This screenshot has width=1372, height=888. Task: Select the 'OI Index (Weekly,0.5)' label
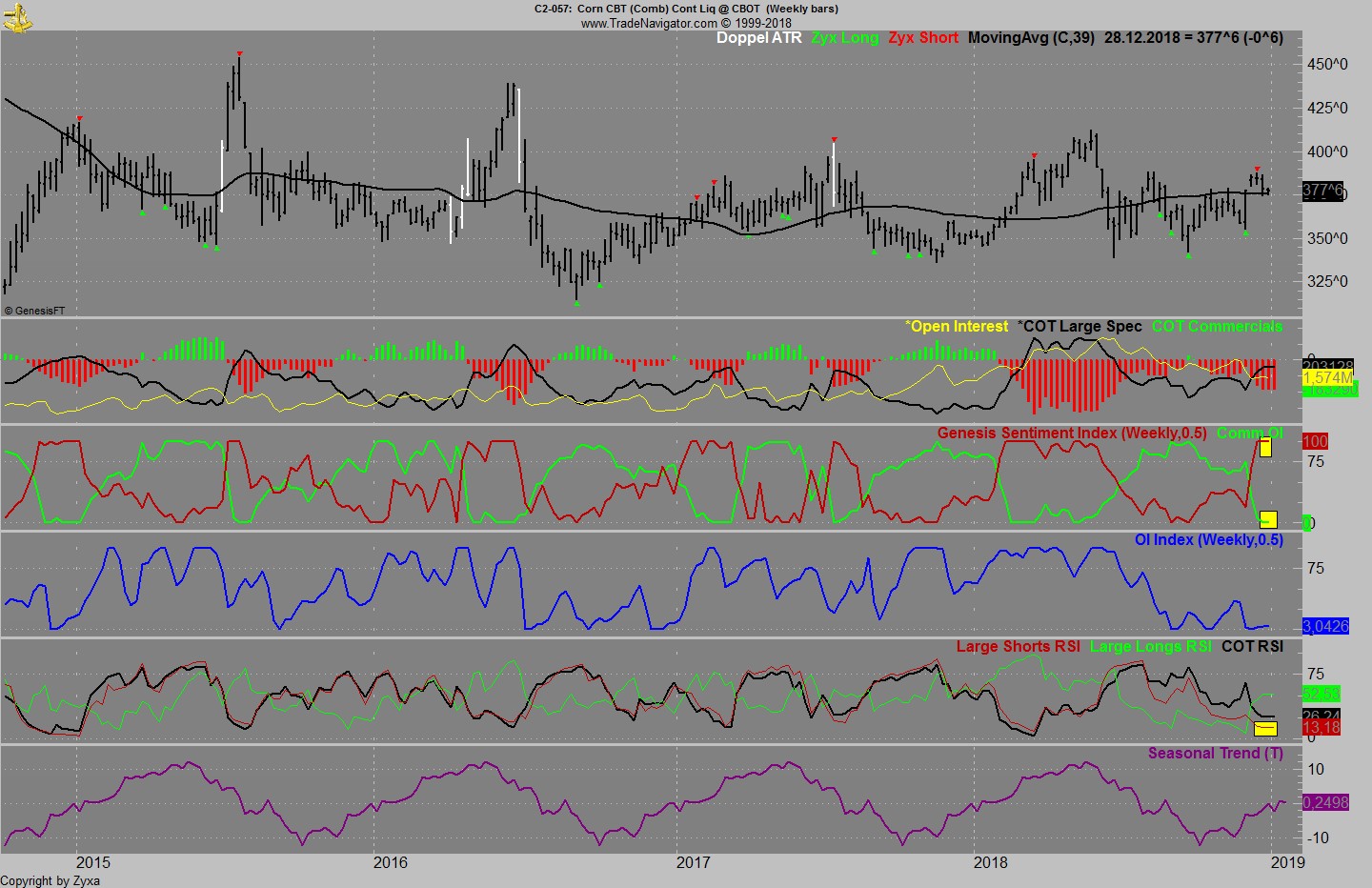point(1208,540)
